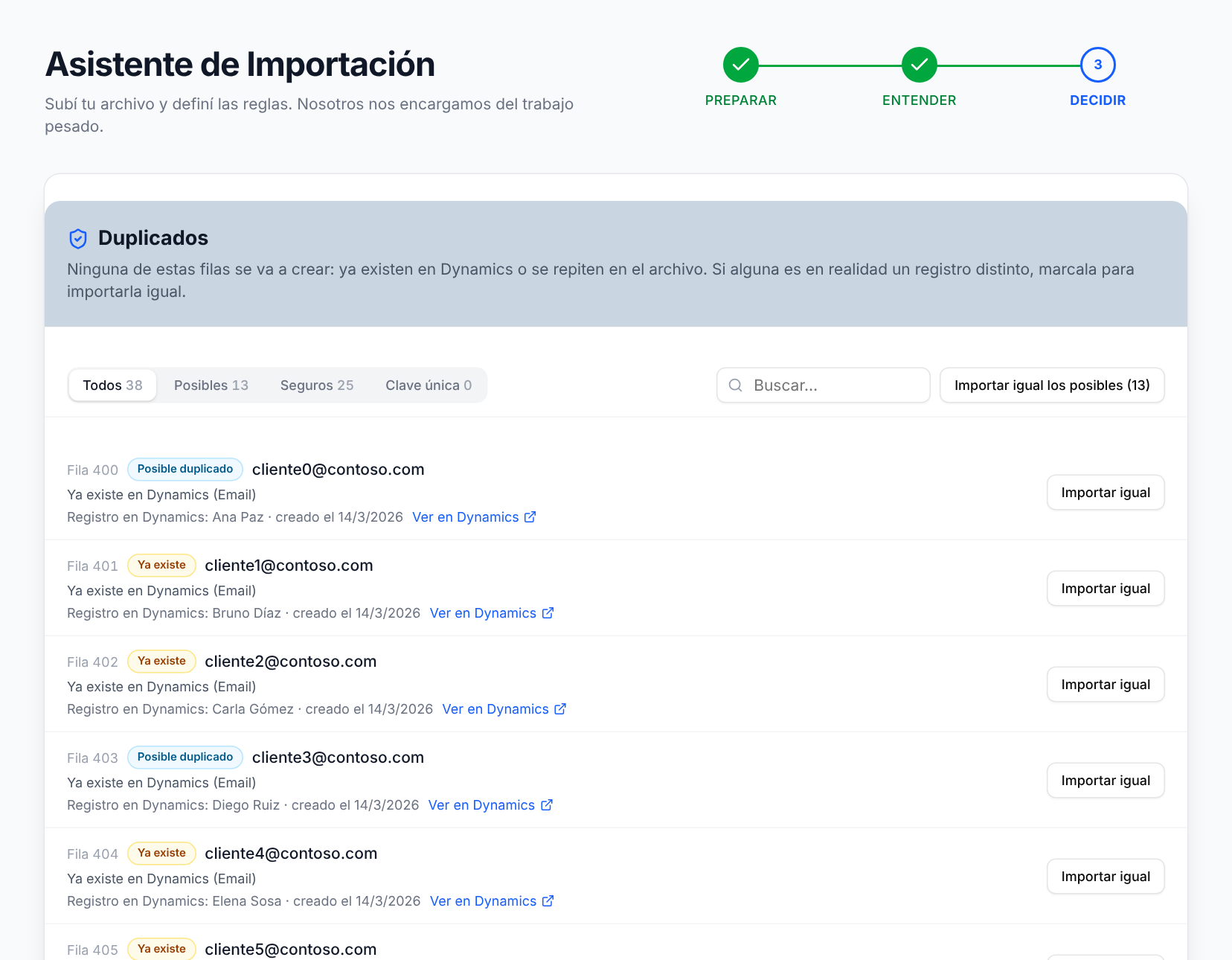Open external link icon for Diego Ruiz
Image resolution: width=1232 pixels, height=960 pixels.
point(546,805)
